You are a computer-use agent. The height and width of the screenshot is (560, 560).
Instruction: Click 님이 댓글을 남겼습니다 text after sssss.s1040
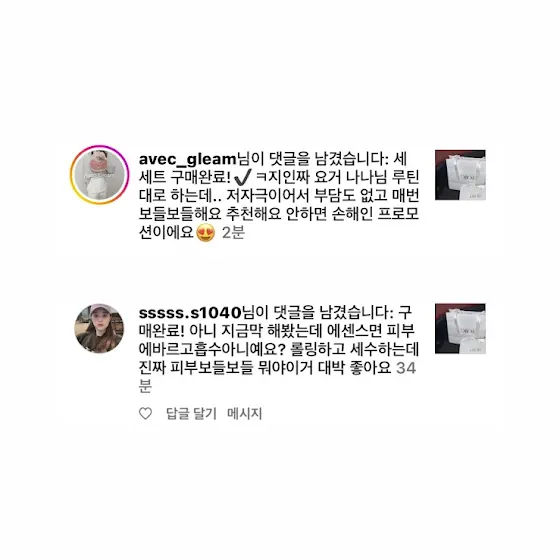(x=318, y=312)
